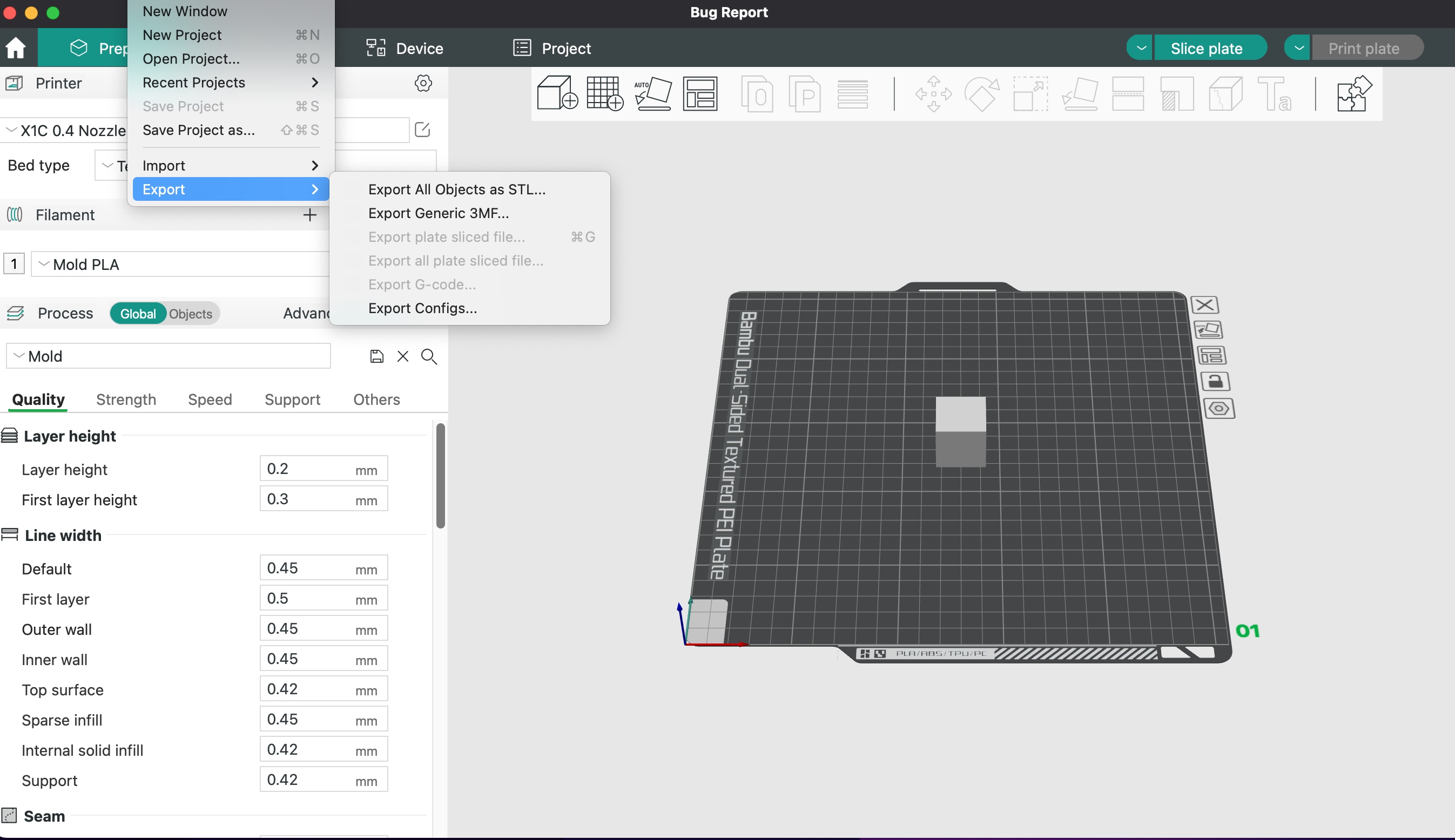The width and height of the screenshot is (1455, 840).
Task: Keep Global process settings selected
Action: click(x=138, y=313)
